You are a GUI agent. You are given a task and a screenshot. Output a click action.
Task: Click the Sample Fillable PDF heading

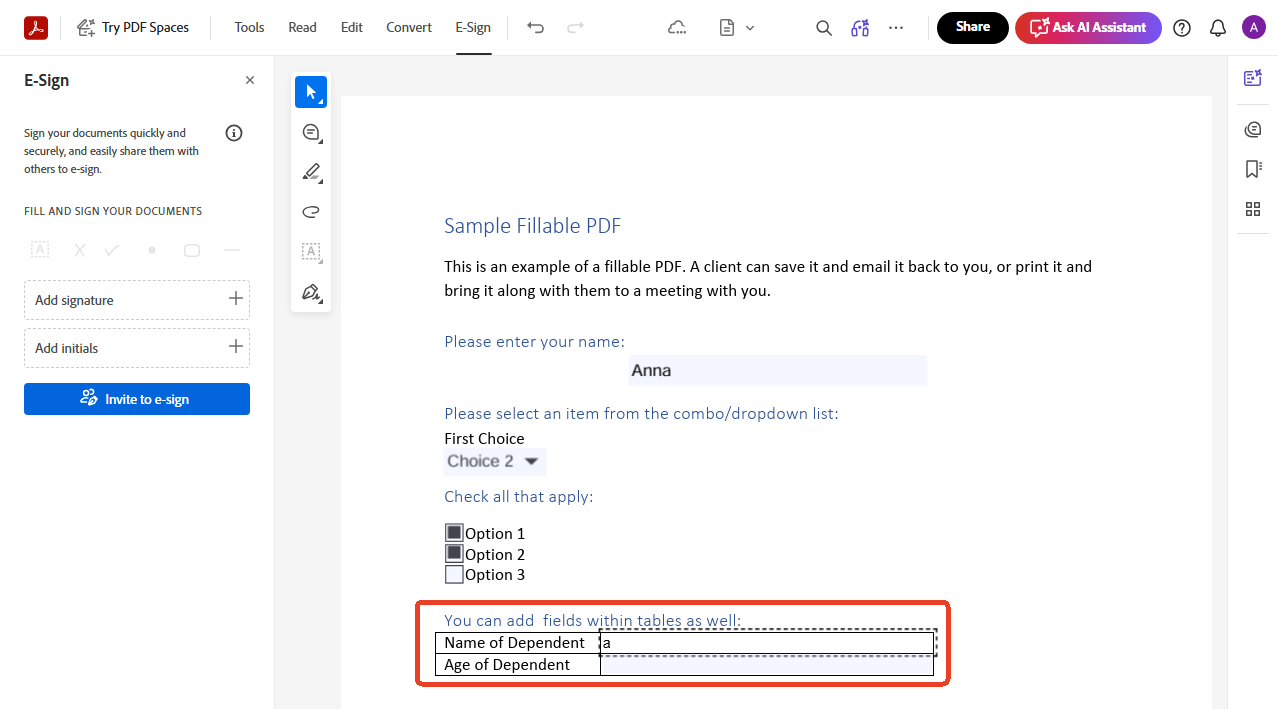532,226
